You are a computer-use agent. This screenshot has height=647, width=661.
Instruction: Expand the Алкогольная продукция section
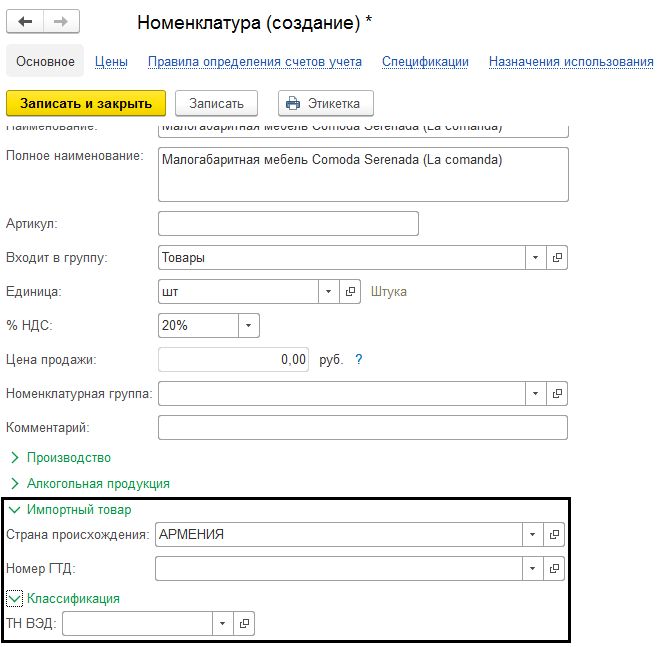click(90, 484)
